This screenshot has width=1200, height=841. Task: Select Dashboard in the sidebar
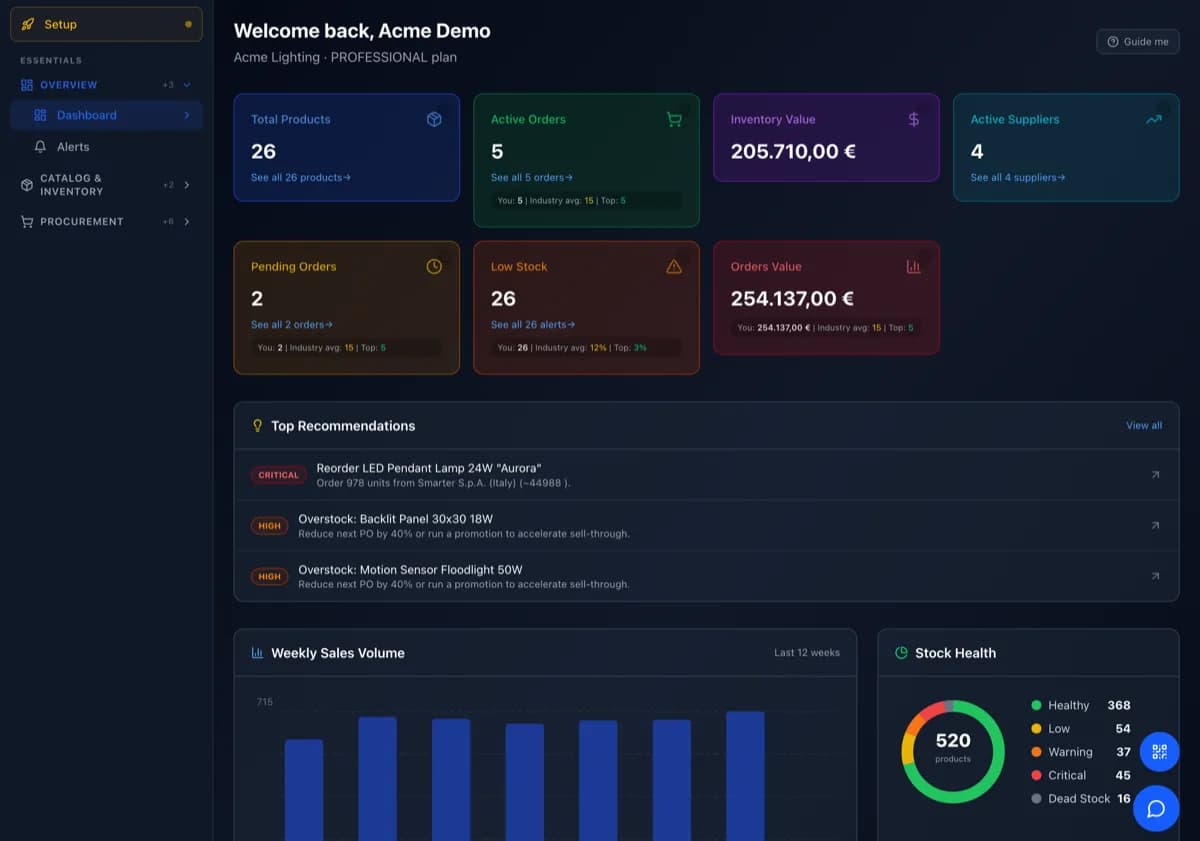click(x=106, y=115)
